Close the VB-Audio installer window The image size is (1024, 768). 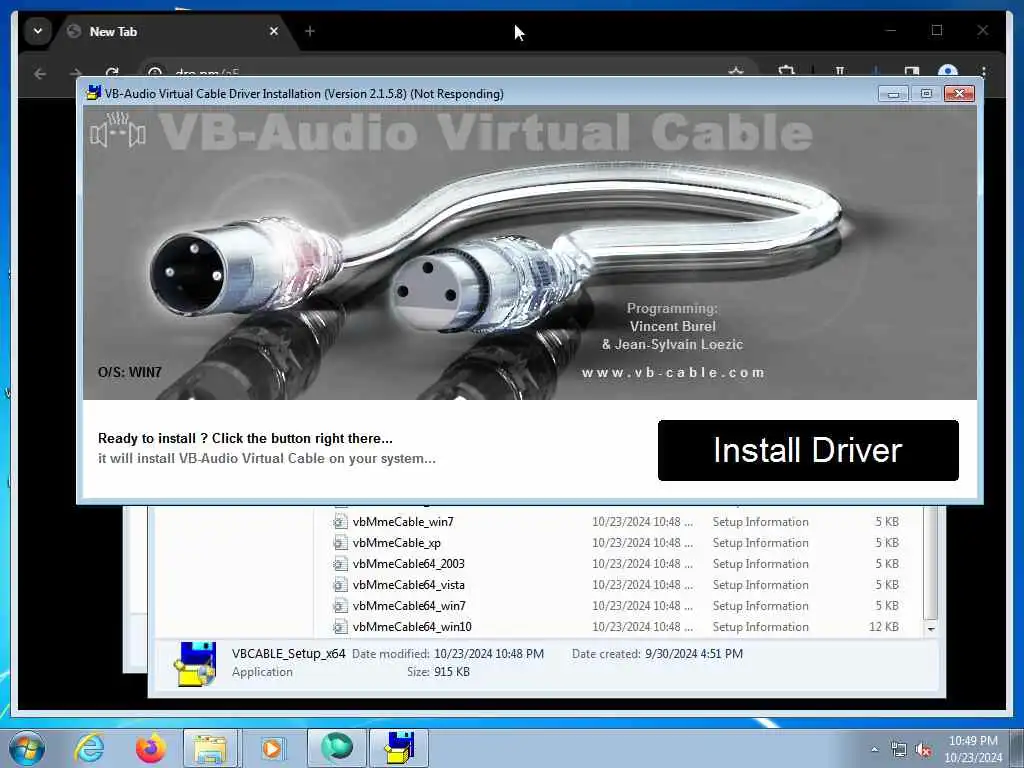point(959,94)
